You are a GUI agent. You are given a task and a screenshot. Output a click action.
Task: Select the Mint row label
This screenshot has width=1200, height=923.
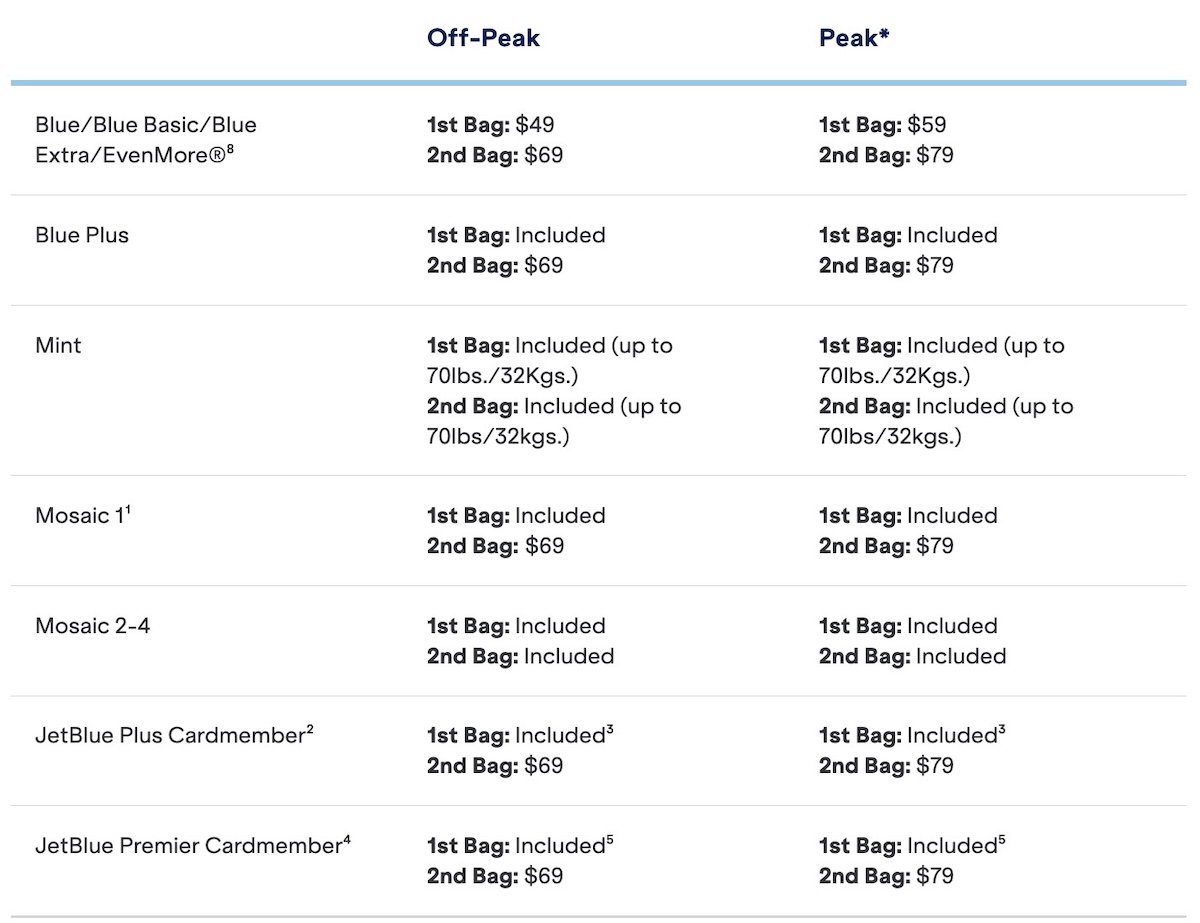[x=58, y=346]
